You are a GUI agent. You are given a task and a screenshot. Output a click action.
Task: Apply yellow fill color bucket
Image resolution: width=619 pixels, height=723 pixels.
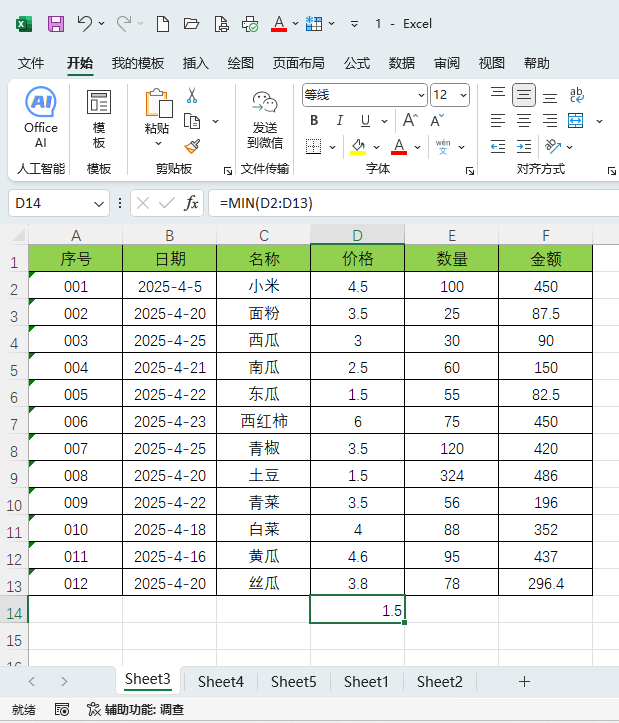(x=358, y=147)
